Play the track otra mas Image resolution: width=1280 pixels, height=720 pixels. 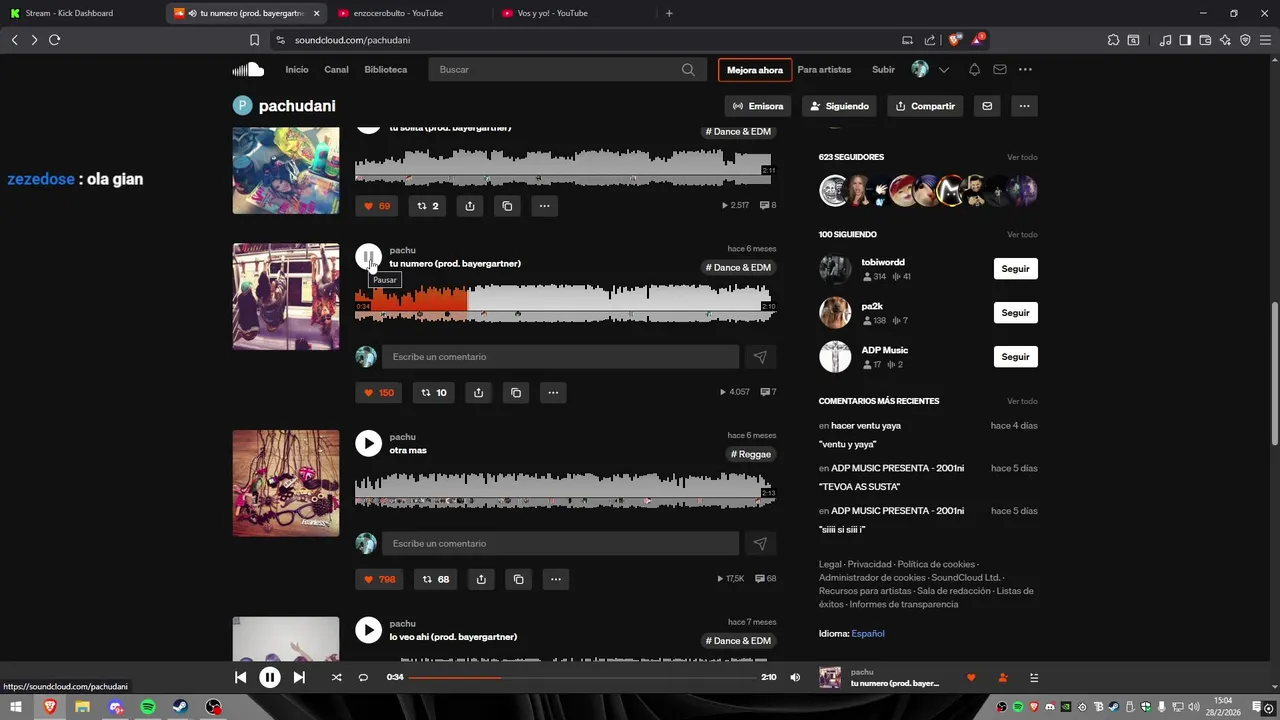[x=369, y=443]
